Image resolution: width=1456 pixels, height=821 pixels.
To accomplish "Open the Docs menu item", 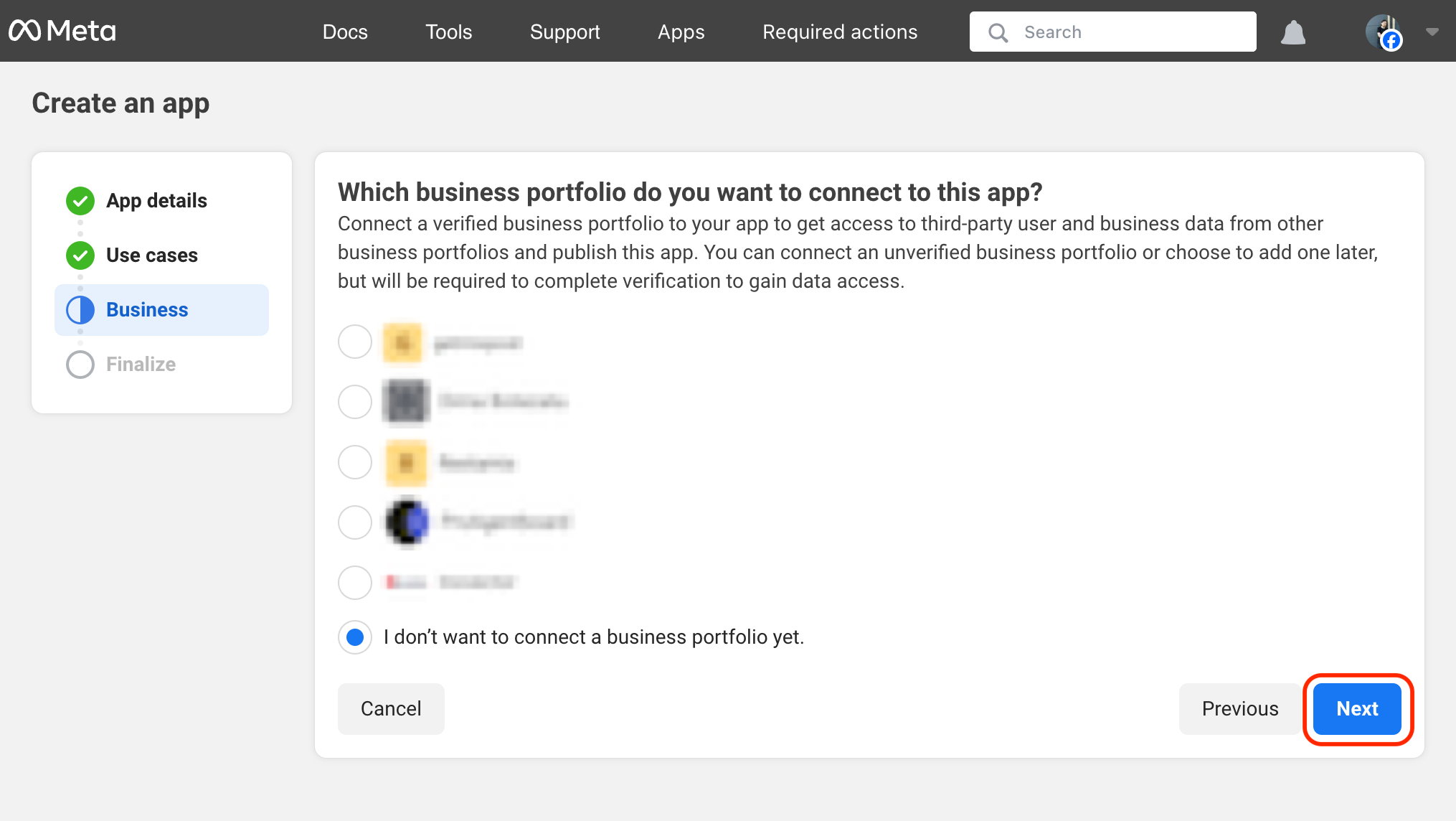I will tap(344, 31).
